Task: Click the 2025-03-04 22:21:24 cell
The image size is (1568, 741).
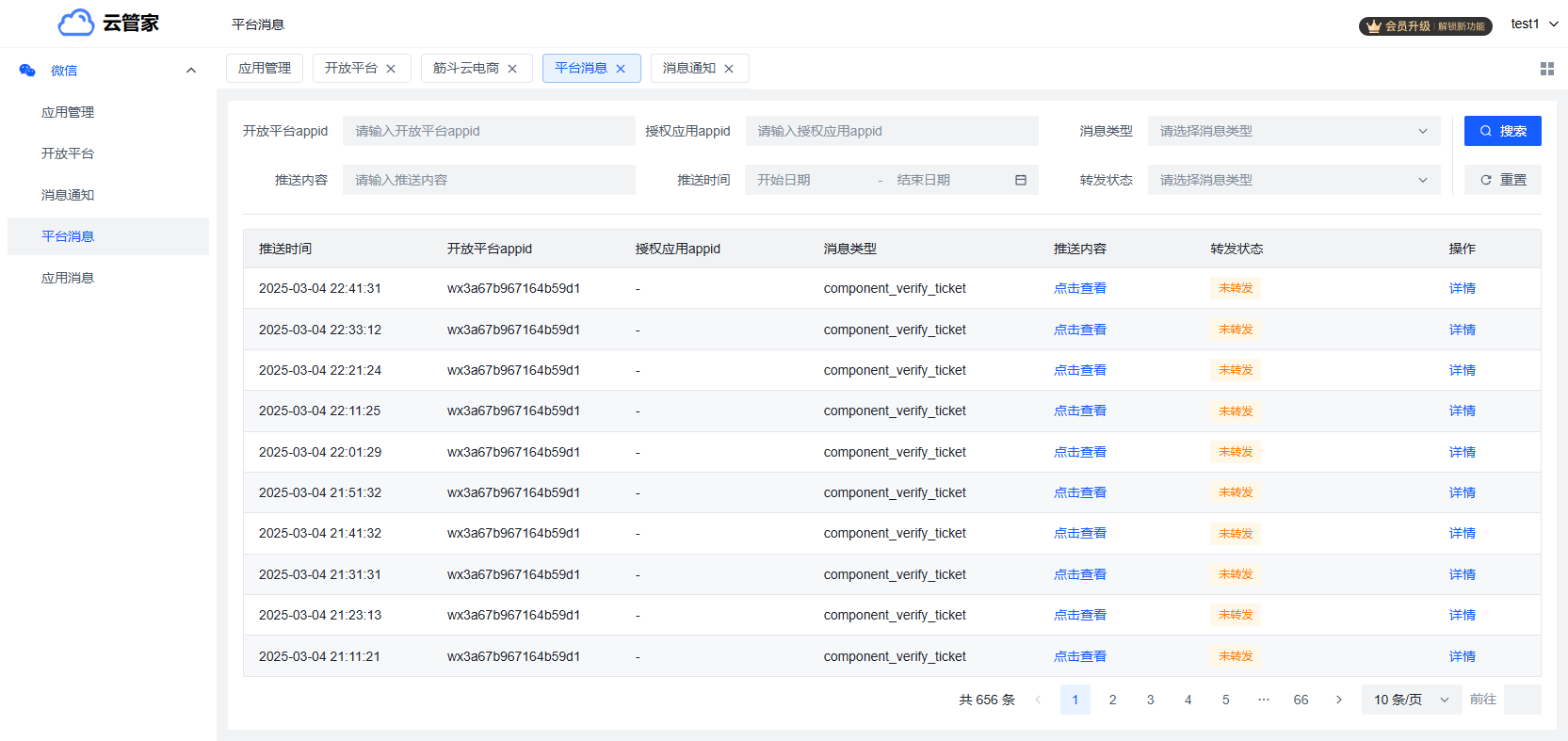Action: pos(320,370)
